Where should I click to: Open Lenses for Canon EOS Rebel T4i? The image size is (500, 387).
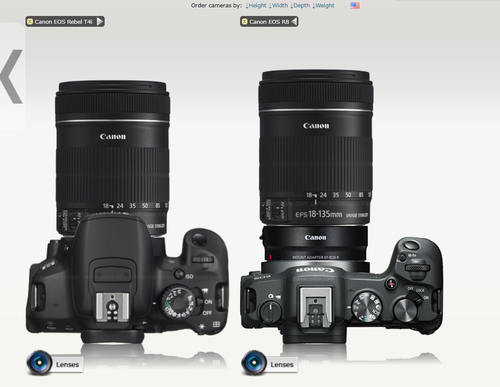(x=68, y=365)
